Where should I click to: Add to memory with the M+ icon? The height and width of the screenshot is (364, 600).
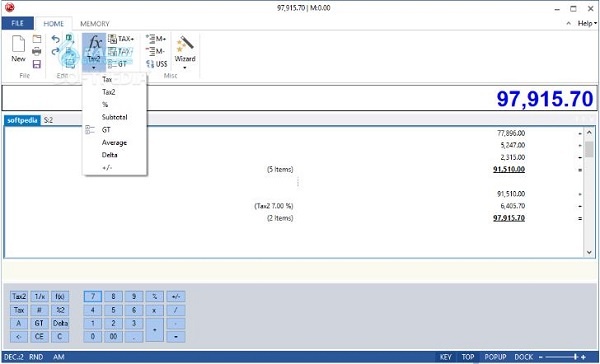click(x=156, y=39)
